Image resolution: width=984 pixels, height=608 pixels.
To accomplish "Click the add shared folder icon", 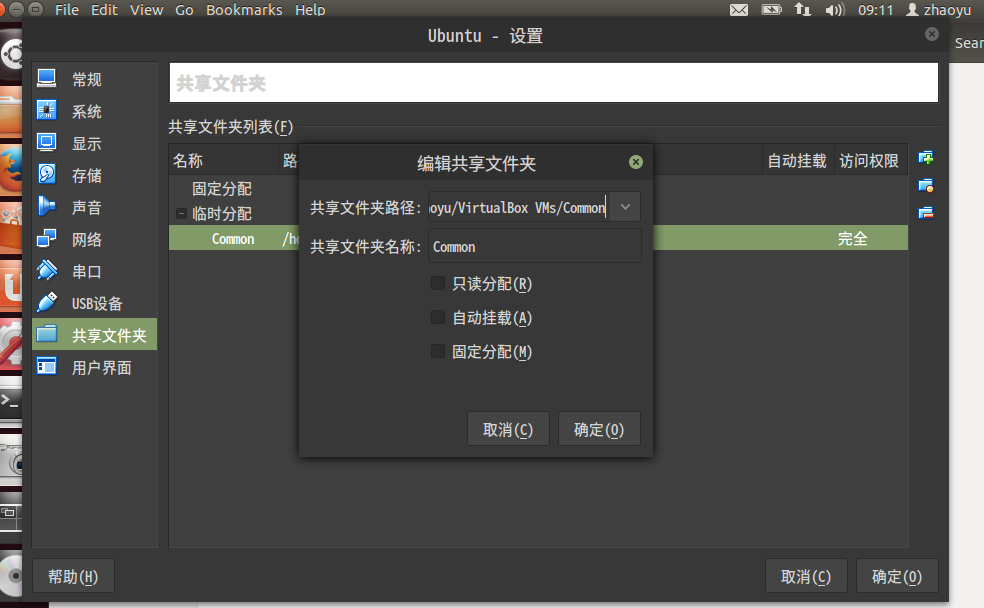I will [x=926, y=158].
